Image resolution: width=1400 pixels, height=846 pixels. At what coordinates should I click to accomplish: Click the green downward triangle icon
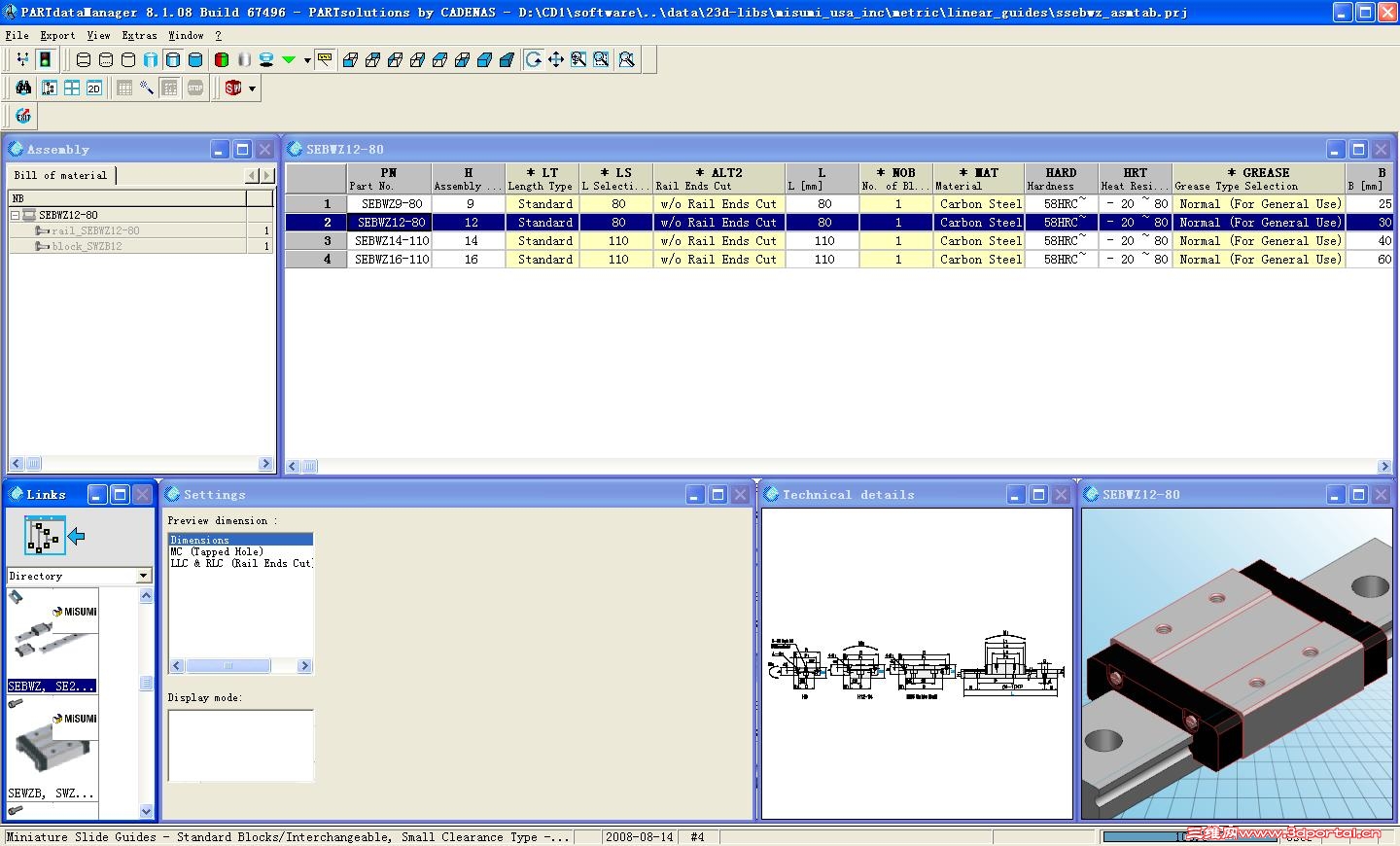coord(289,59)
